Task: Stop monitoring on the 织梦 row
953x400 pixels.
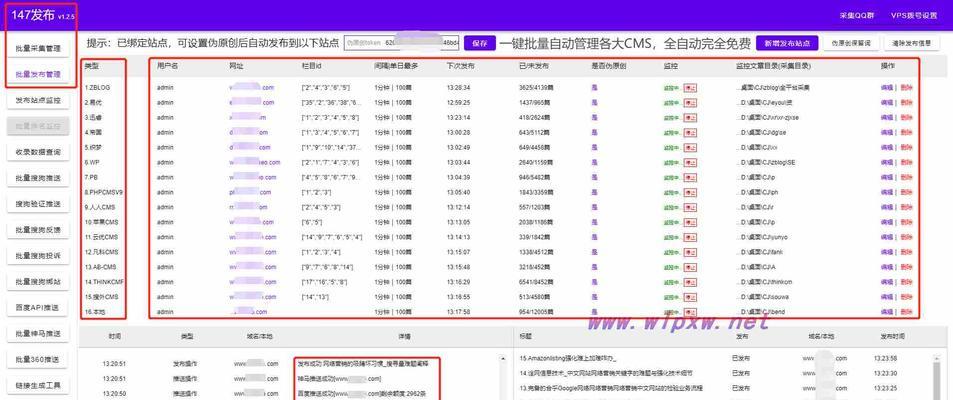Action: point(690,148)
